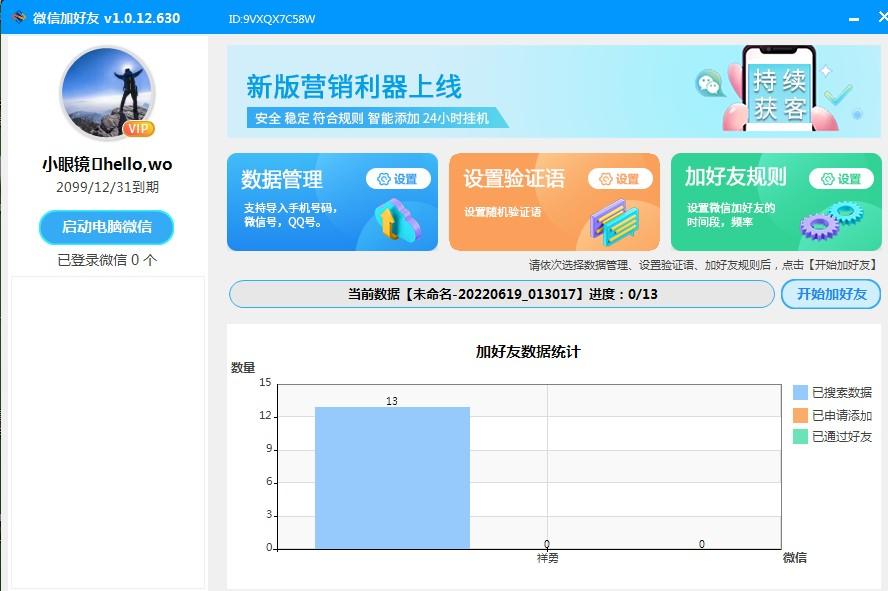Screen dimensions: 888x591
Task: Click the 已通过好友 legend label
Action: [842, 436]
